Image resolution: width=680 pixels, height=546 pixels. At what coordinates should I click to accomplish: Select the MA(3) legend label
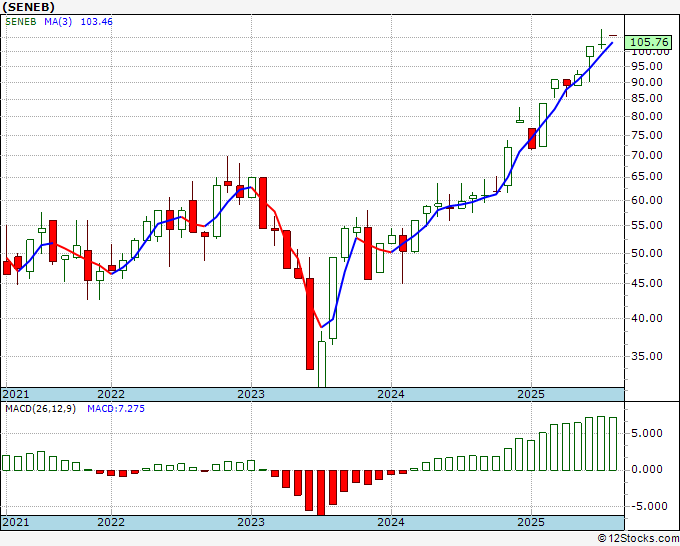coord(58,22)
